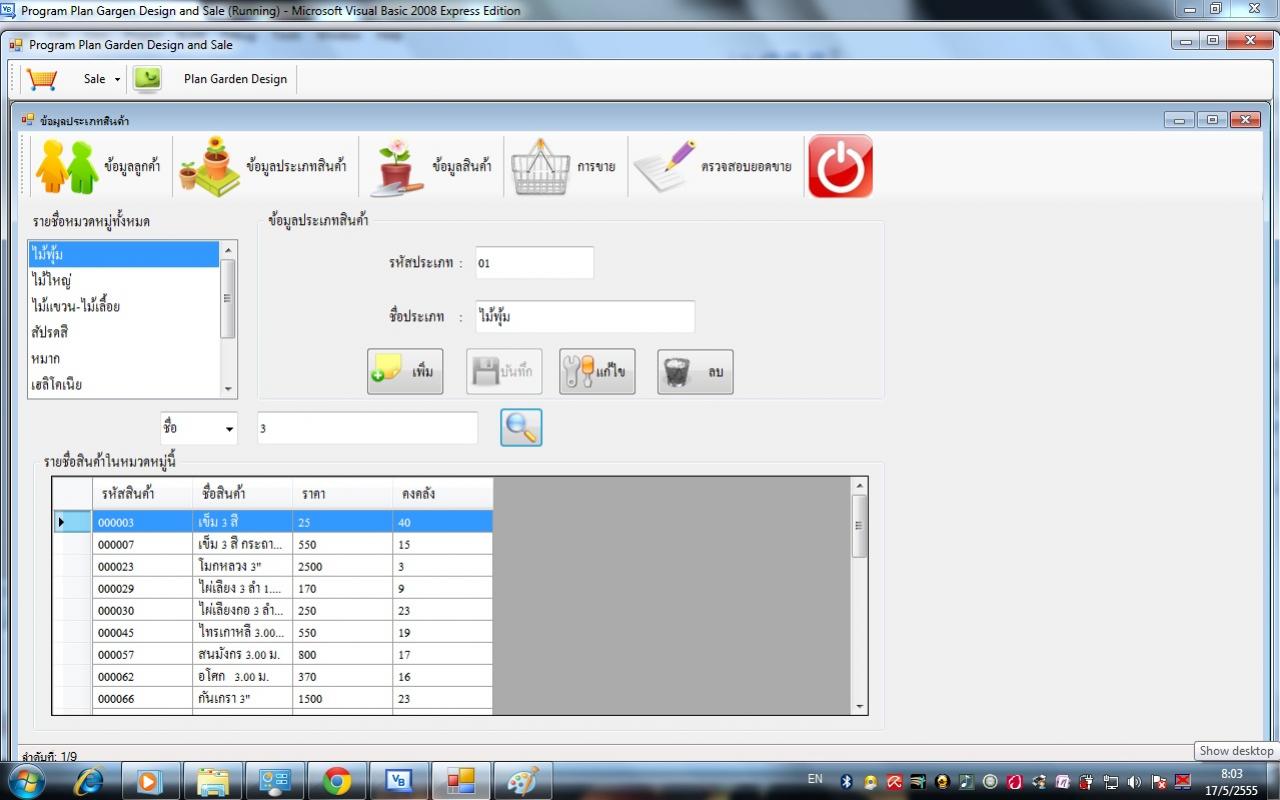The height and width of the screenshot is (800, 1280).
Task: Click the รหัสประเภท field showing 01
Action: (534, 263)
